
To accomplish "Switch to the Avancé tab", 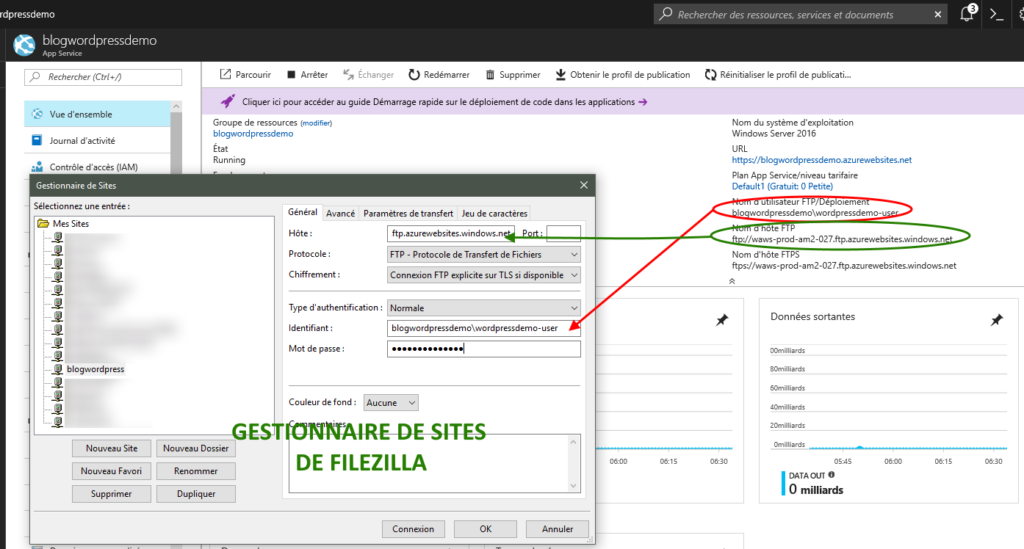I will (x=340, y=213).
